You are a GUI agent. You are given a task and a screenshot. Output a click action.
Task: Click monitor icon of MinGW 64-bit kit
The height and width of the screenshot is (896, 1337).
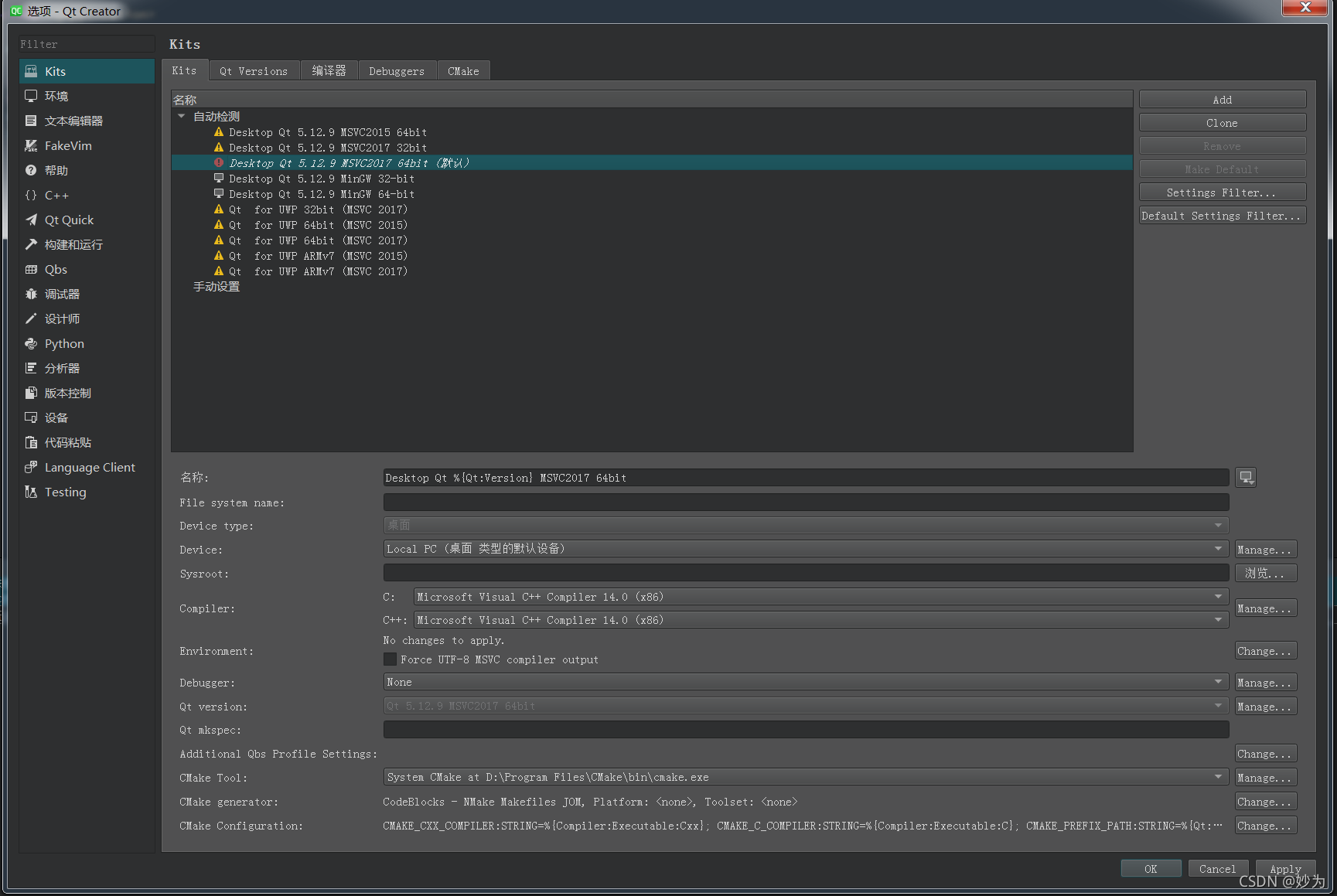click(x=219, y=194)
